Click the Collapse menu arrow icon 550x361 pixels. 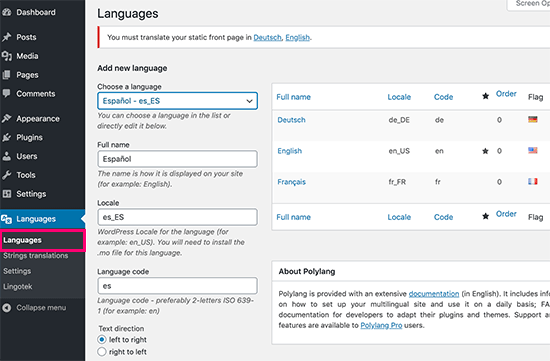click(x=7, y=308)
